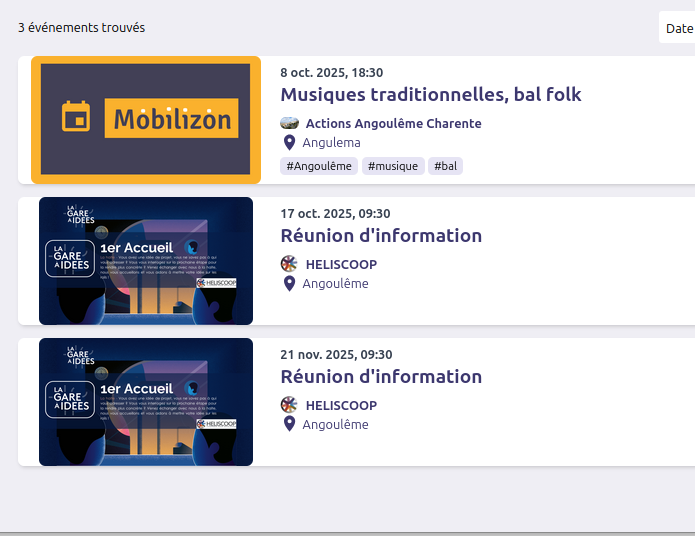Open the 17 oct. event's 1er Accueil thumbnail
The width and height of the screenshot is (695, 536).
[146, 261]
